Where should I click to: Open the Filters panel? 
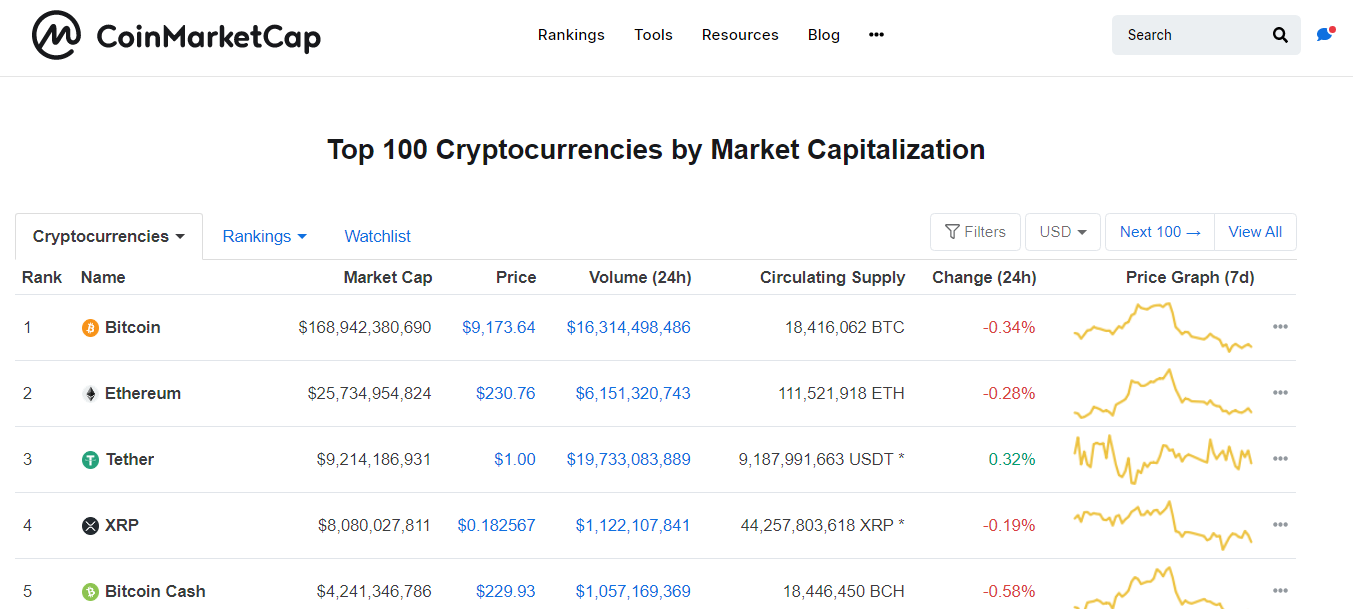click(x=975, y=231)
